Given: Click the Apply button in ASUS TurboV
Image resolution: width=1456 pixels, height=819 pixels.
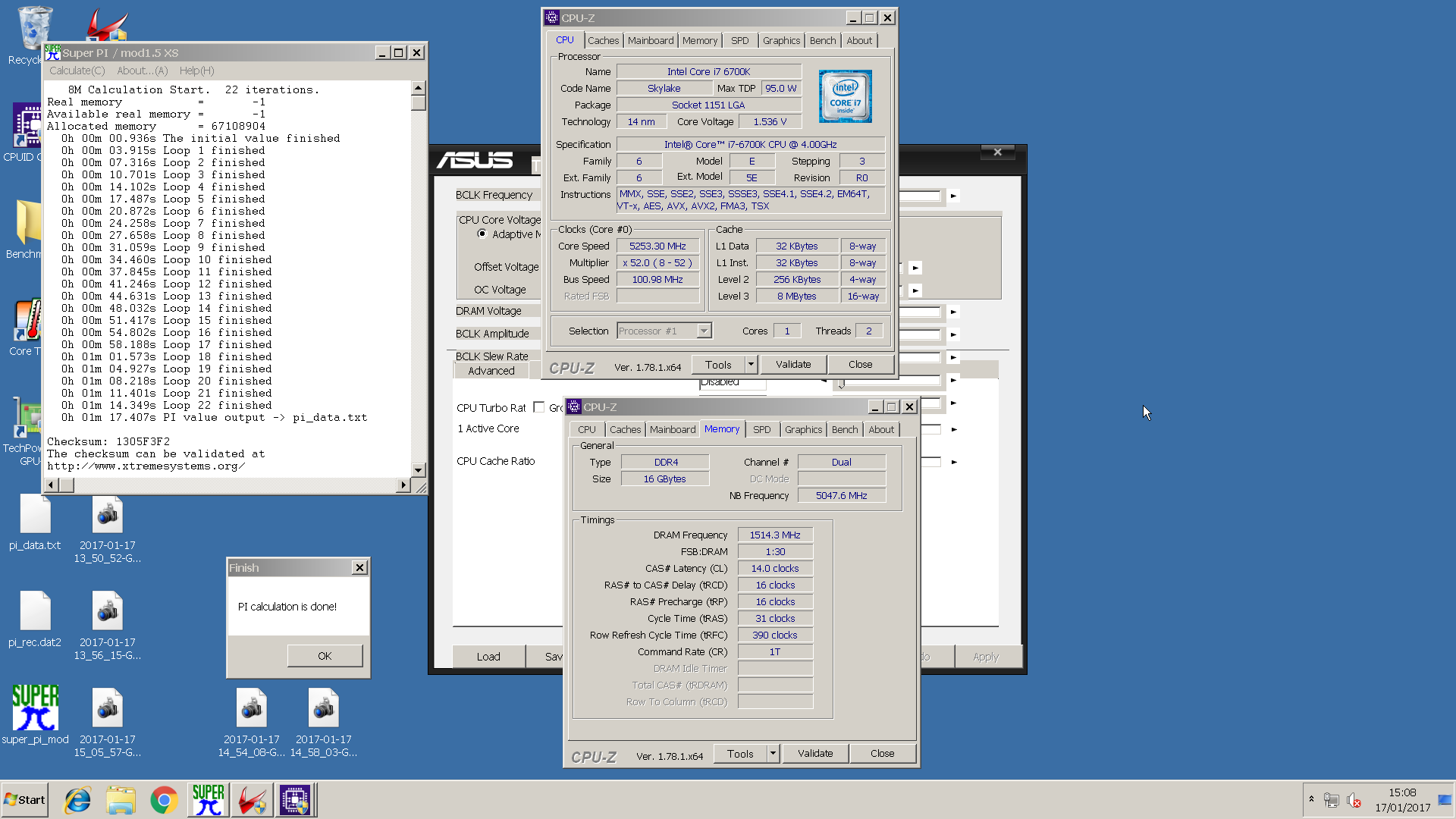Looking at the screenshot, I should pyautogui.click(x=986, y=657).
